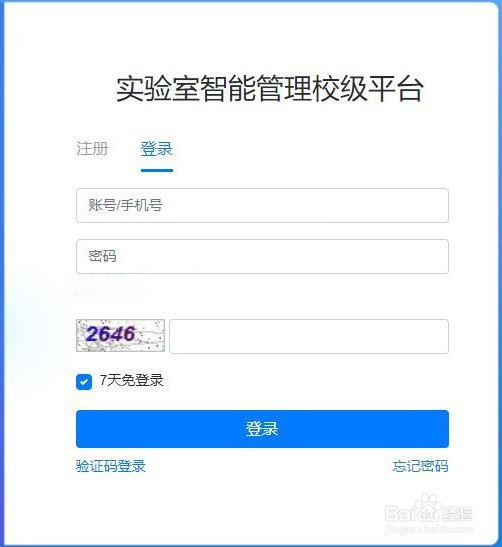Refresh the 2646 captcha image

pyautogui.click(x=120, y=335)
